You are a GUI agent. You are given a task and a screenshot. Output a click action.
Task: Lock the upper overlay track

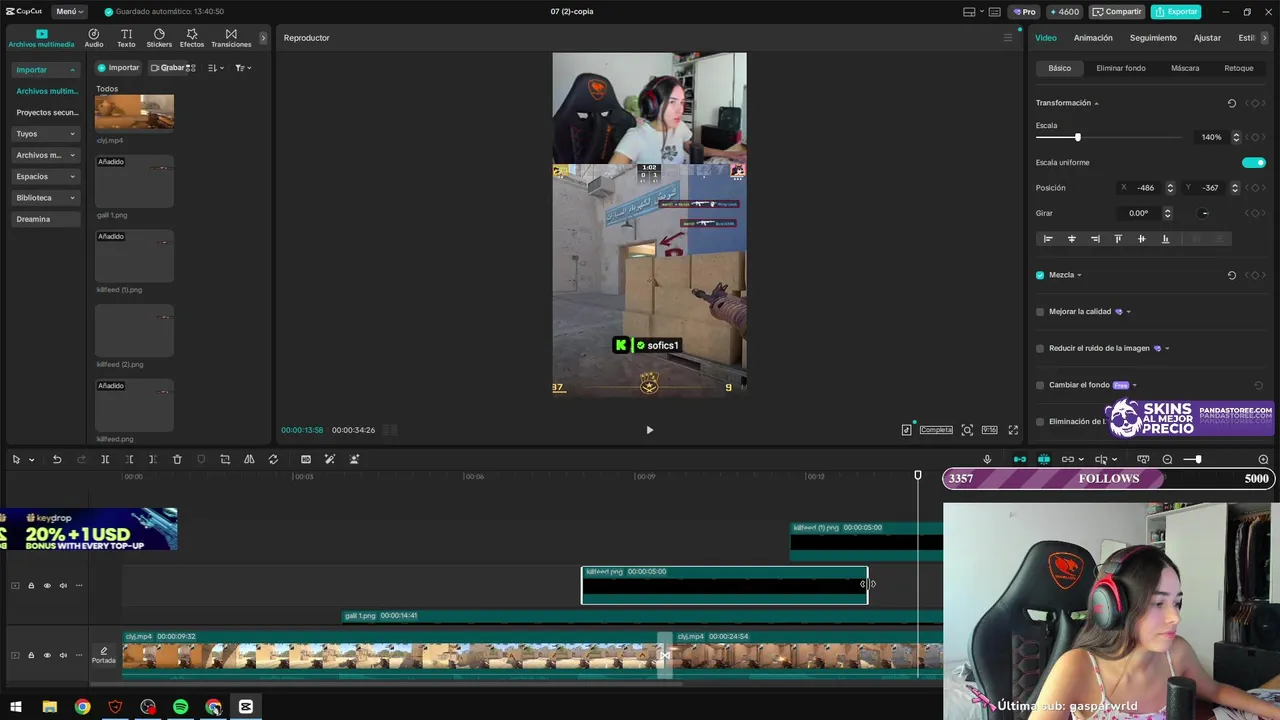pos(31,586)
